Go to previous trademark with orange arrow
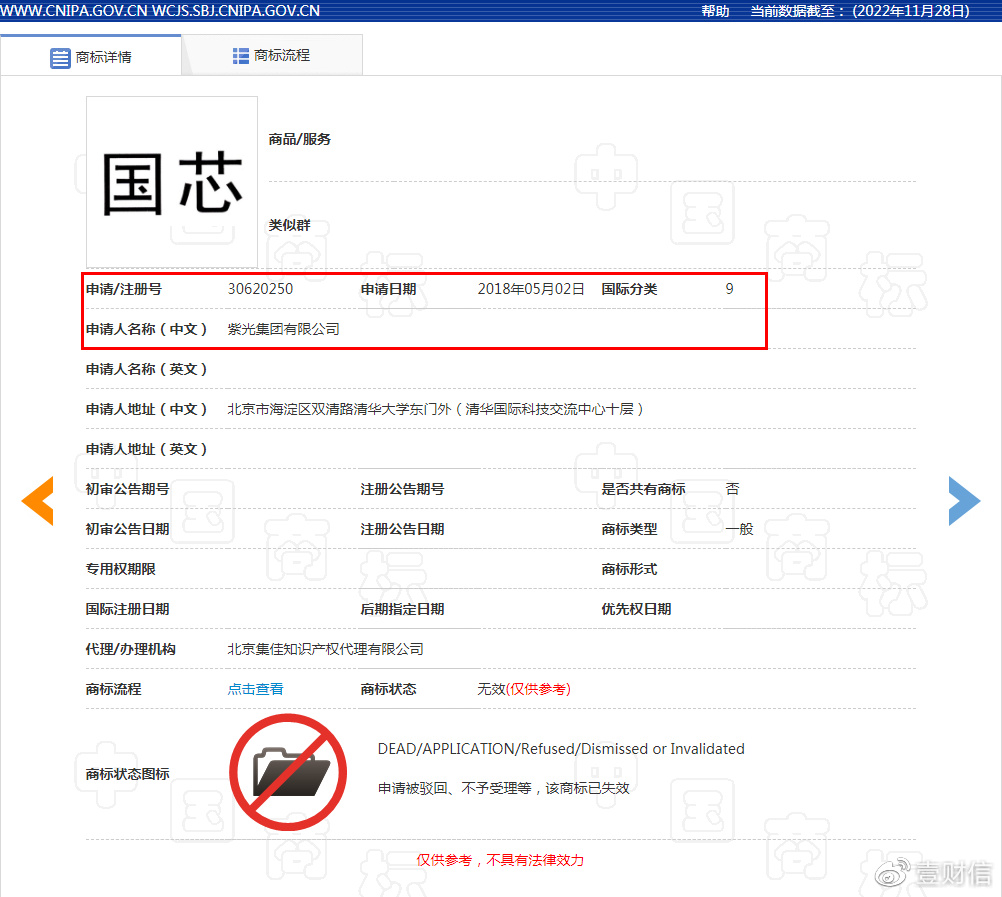The image size is (1002, 897). point(38,501)
